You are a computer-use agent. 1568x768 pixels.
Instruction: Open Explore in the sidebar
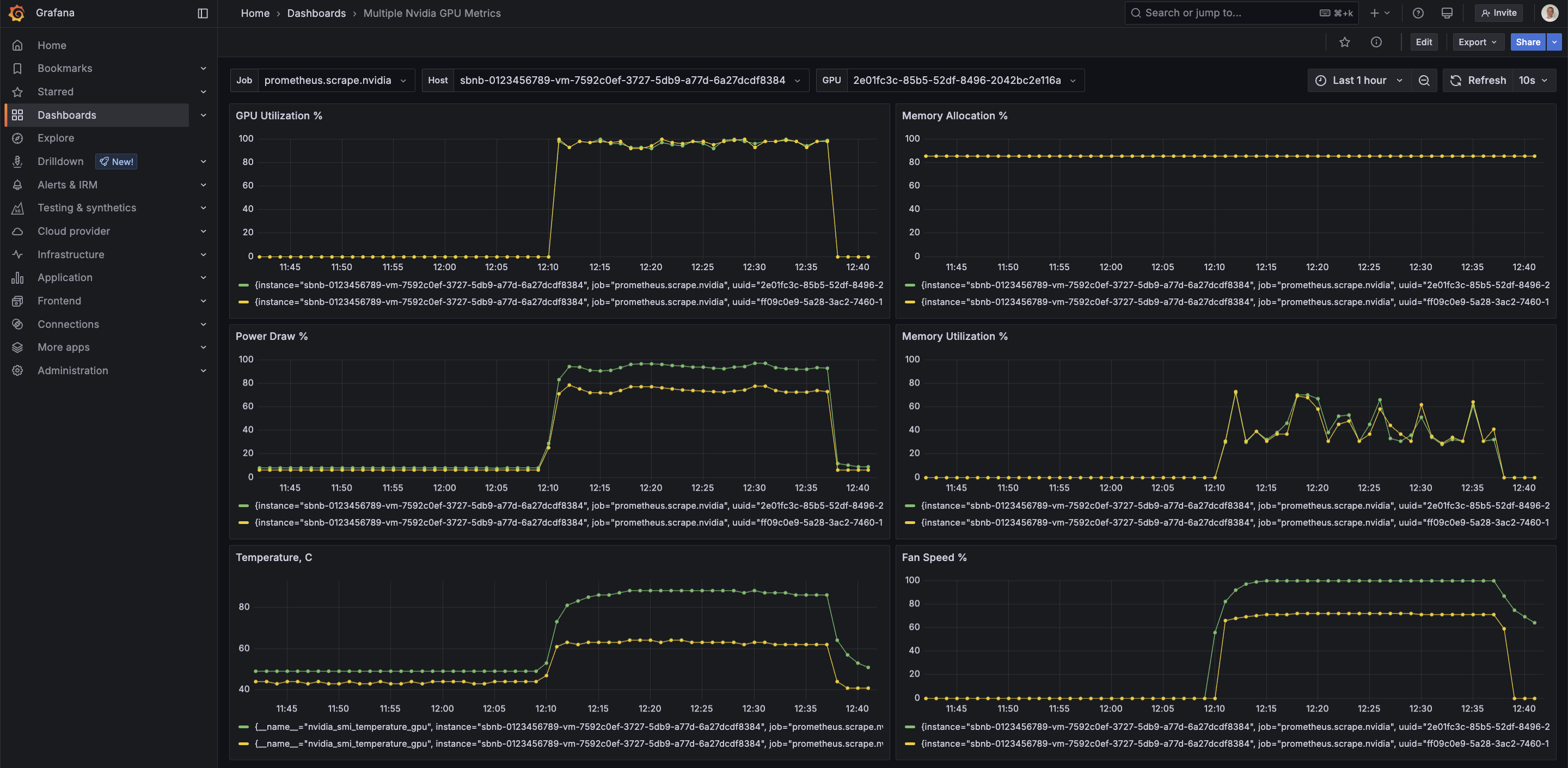click(56, 138)
